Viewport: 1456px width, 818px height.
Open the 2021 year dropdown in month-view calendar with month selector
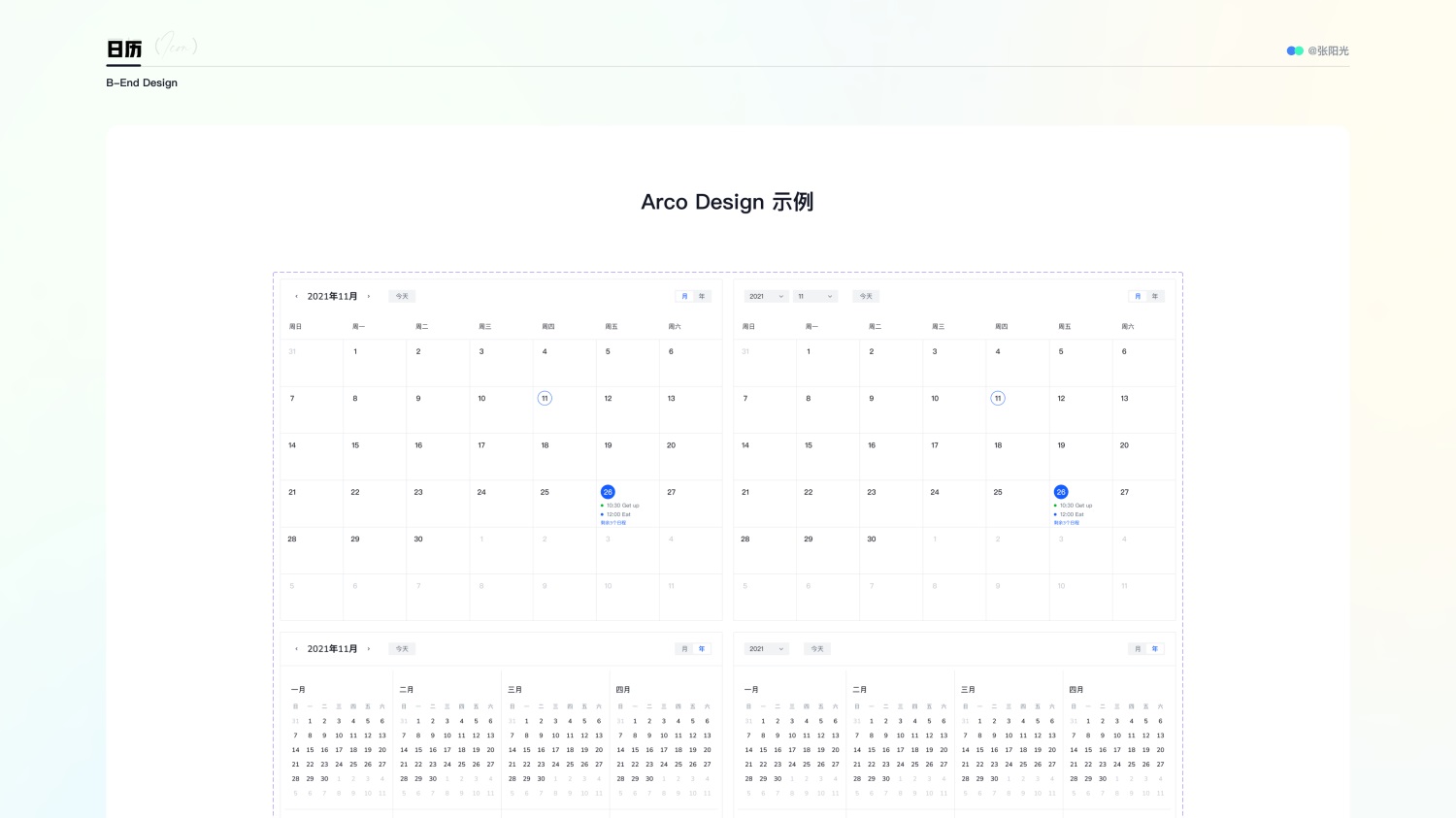coord(766,296)
